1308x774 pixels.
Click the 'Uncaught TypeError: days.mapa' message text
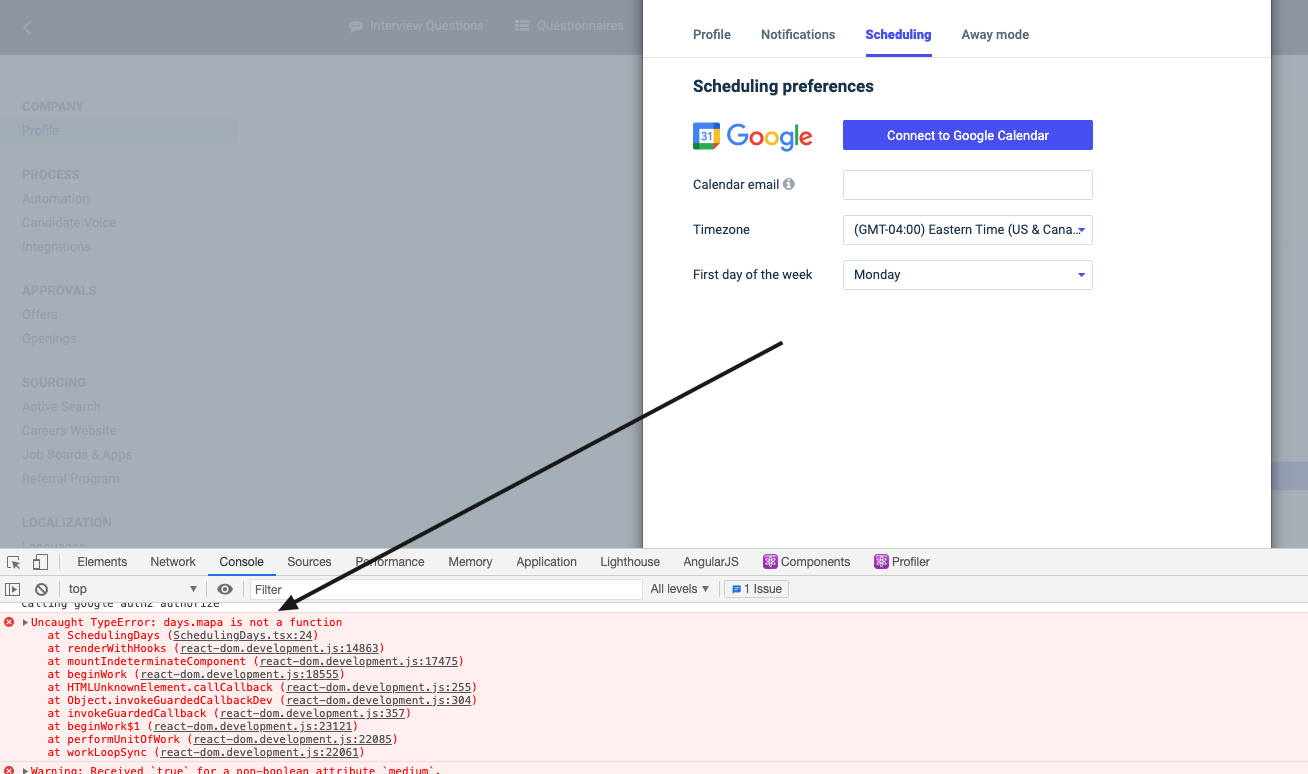click(186, 622)
